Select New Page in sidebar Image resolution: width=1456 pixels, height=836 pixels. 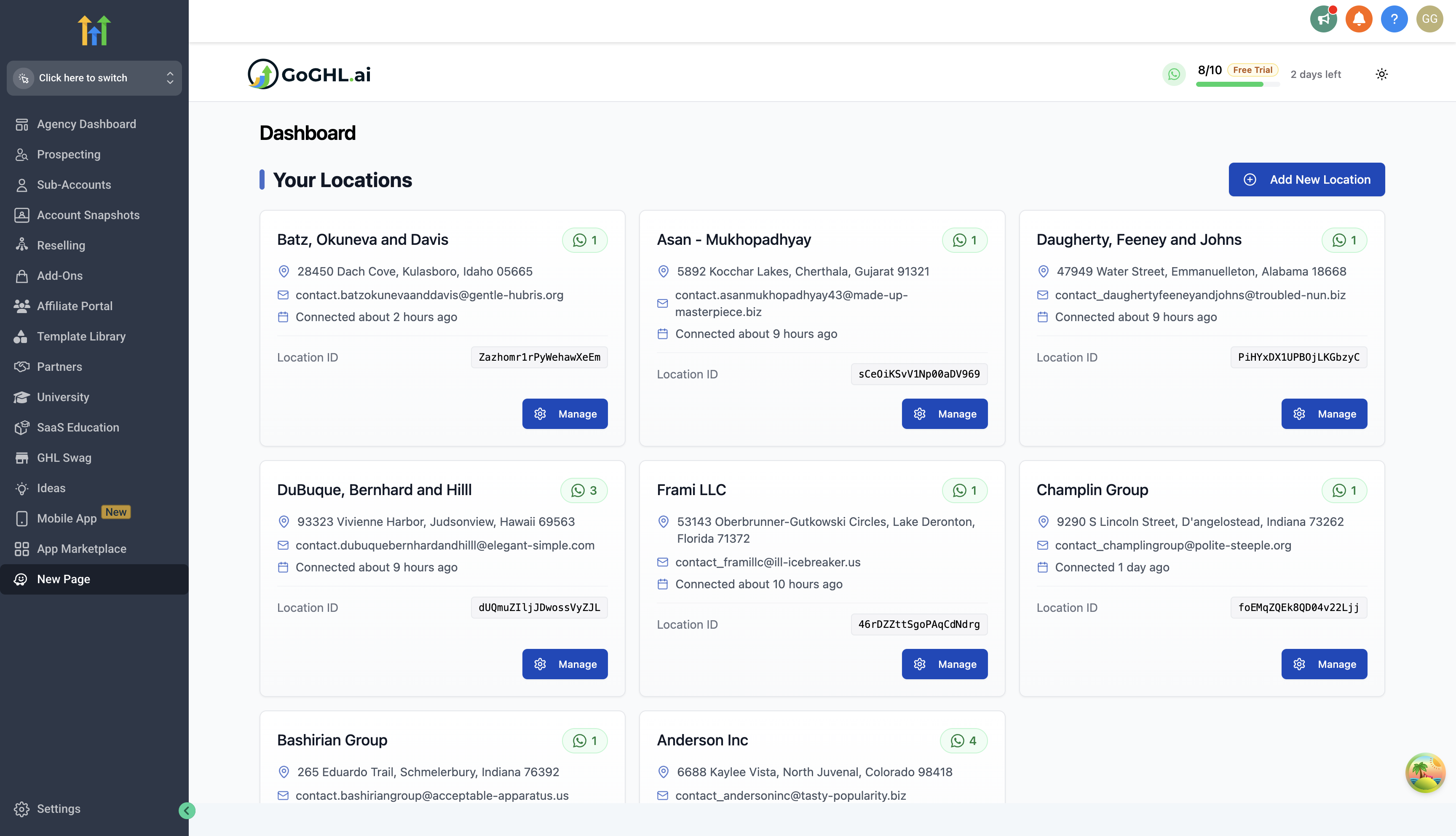pos(94,579)
